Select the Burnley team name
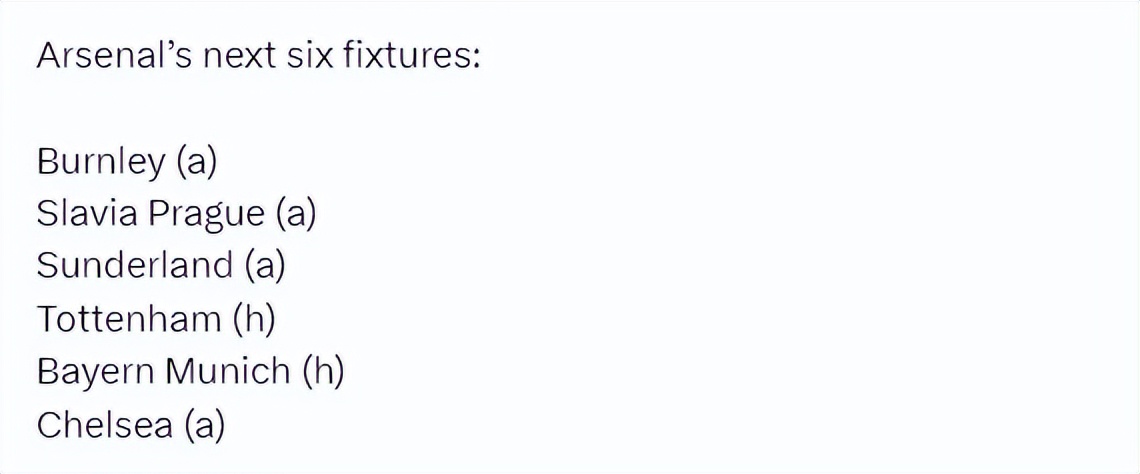1140x474 pixels. pyautogui.click(x=101, y=162)
